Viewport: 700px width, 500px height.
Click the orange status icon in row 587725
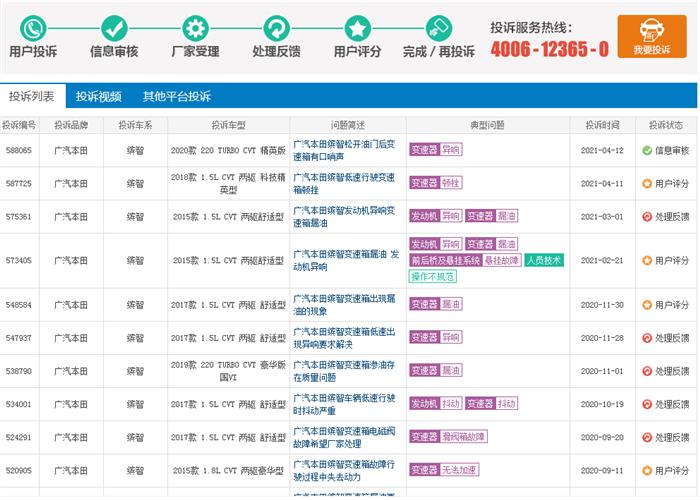click(646, 183)
